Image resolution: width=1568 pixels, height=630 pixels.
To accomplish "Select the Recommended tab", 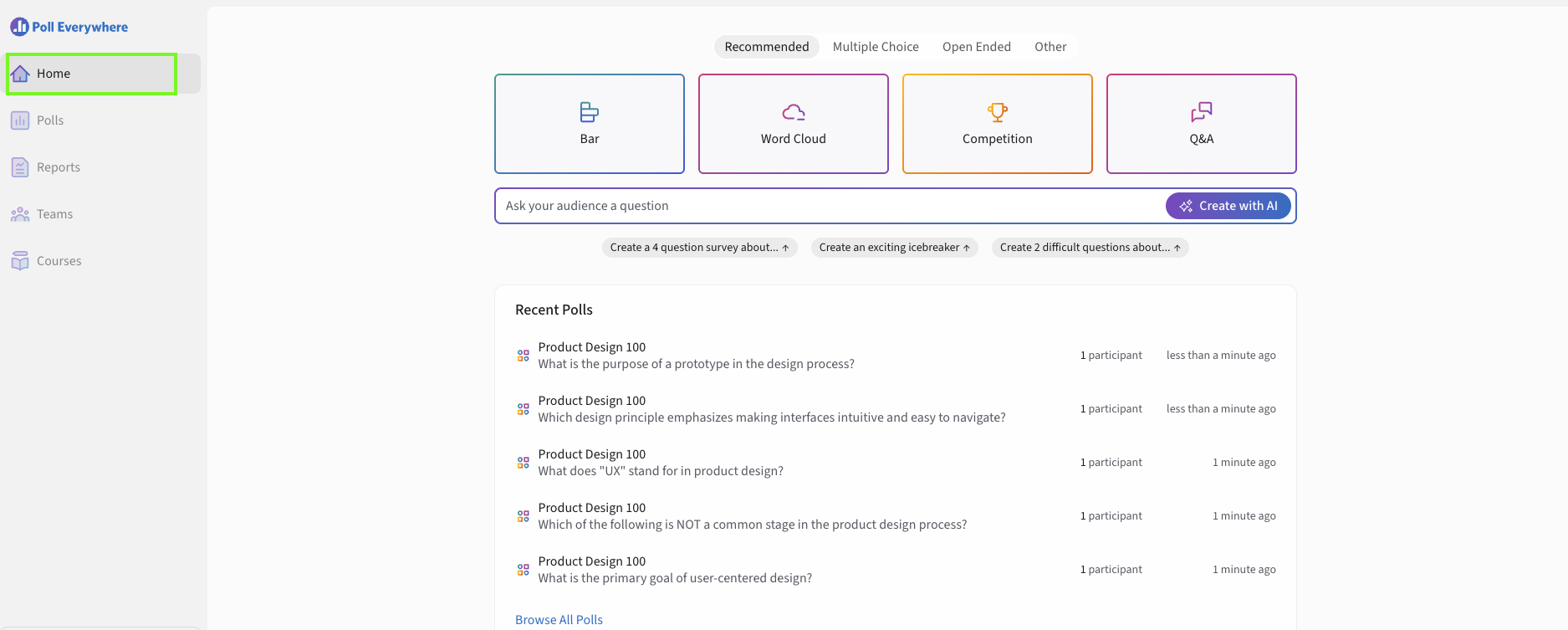I will pos(766,47).
